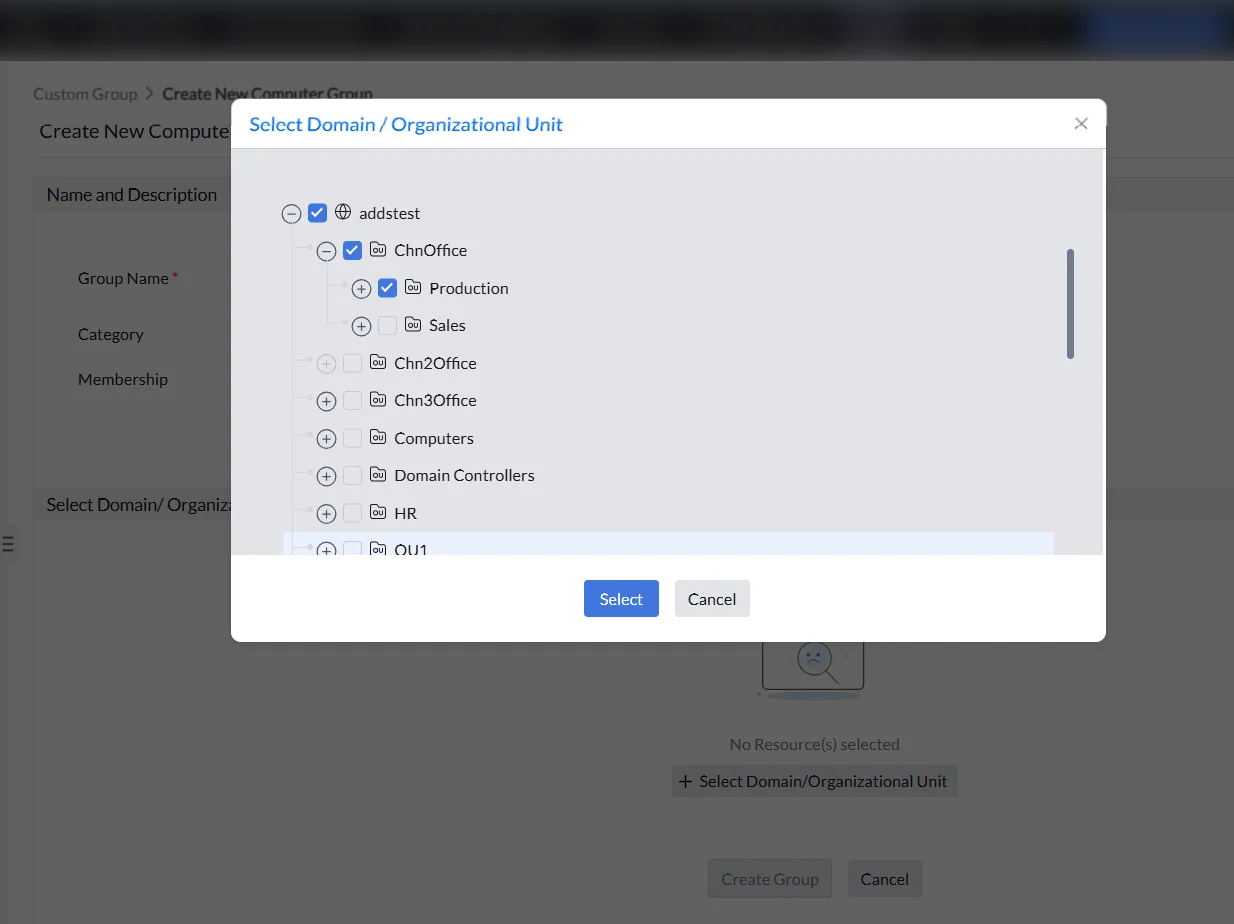Expand the HR organizational unit node
This screenshot has width=1234, height=924.
point(326,514)
